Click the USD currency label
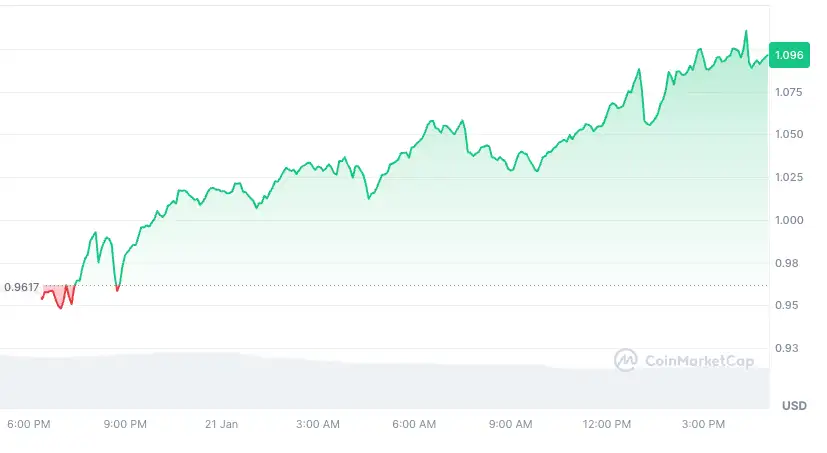This screenshot has height=453, width=827. (x=794, y=406)
